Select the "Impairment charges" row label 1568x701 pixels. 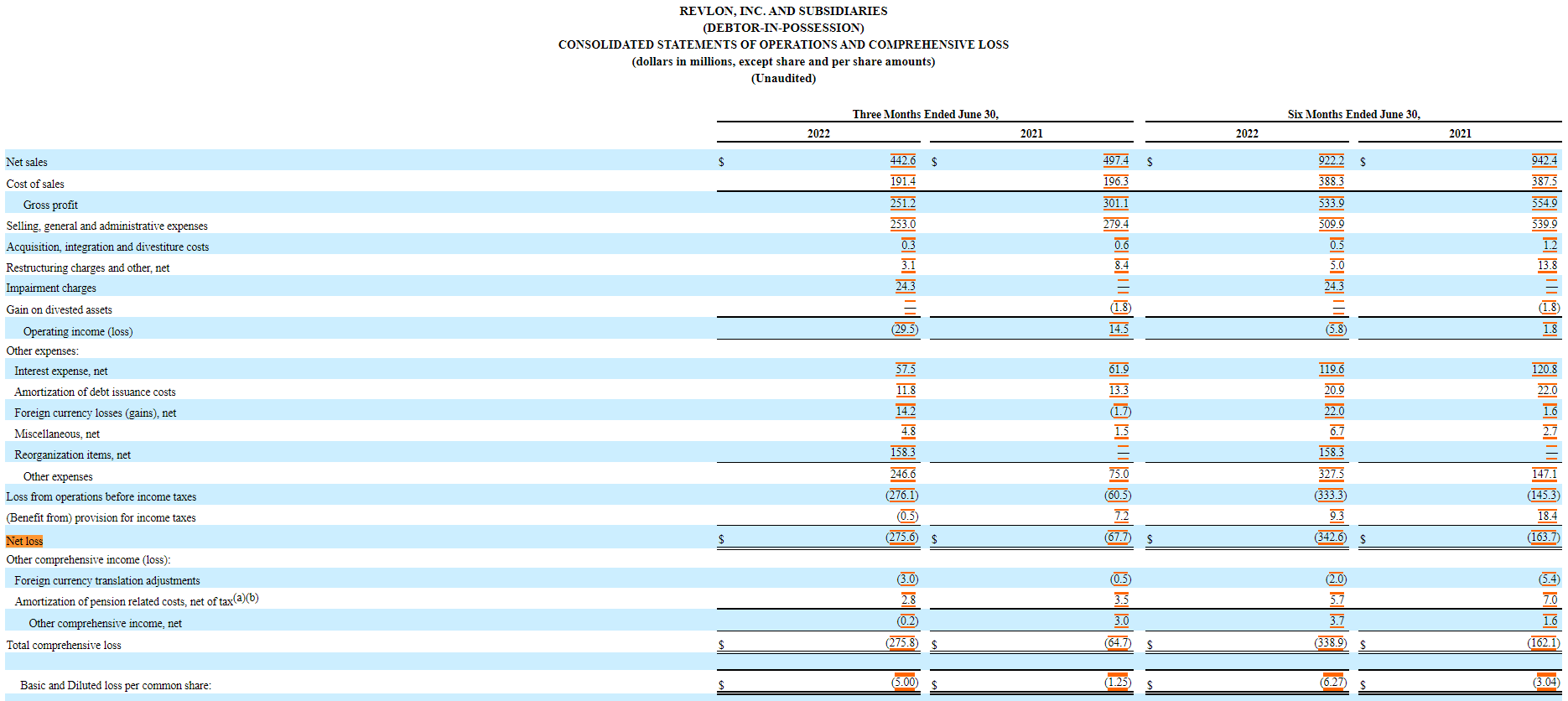(x=51, y=288)
